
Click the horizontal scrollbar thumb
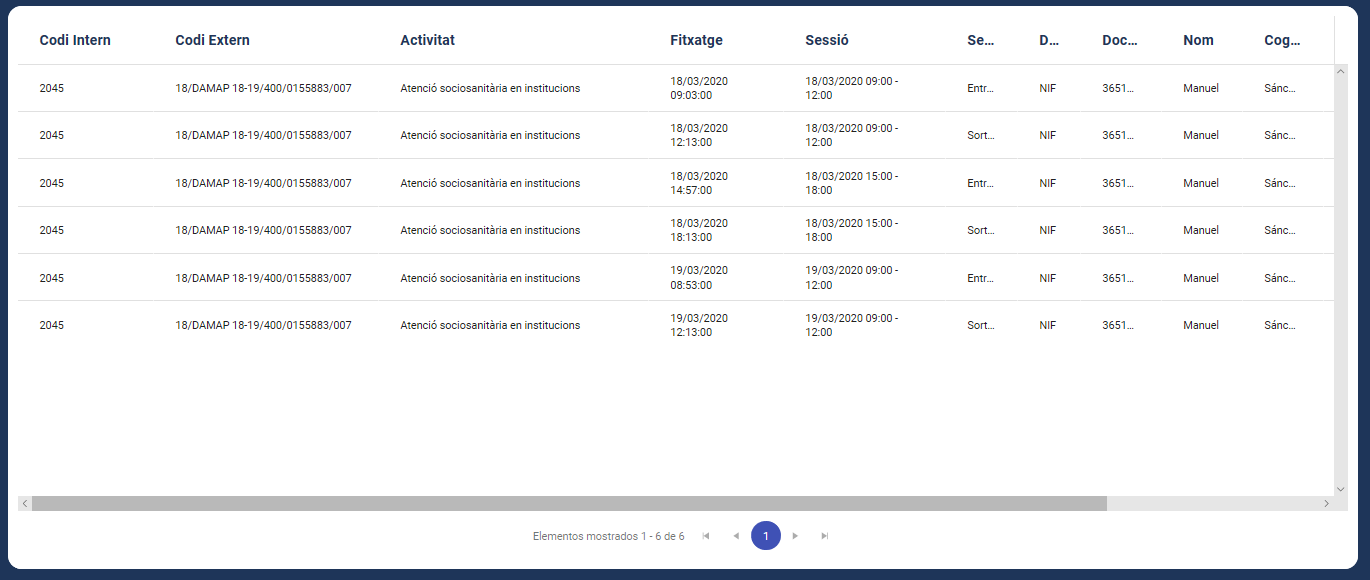pos(569,504)
